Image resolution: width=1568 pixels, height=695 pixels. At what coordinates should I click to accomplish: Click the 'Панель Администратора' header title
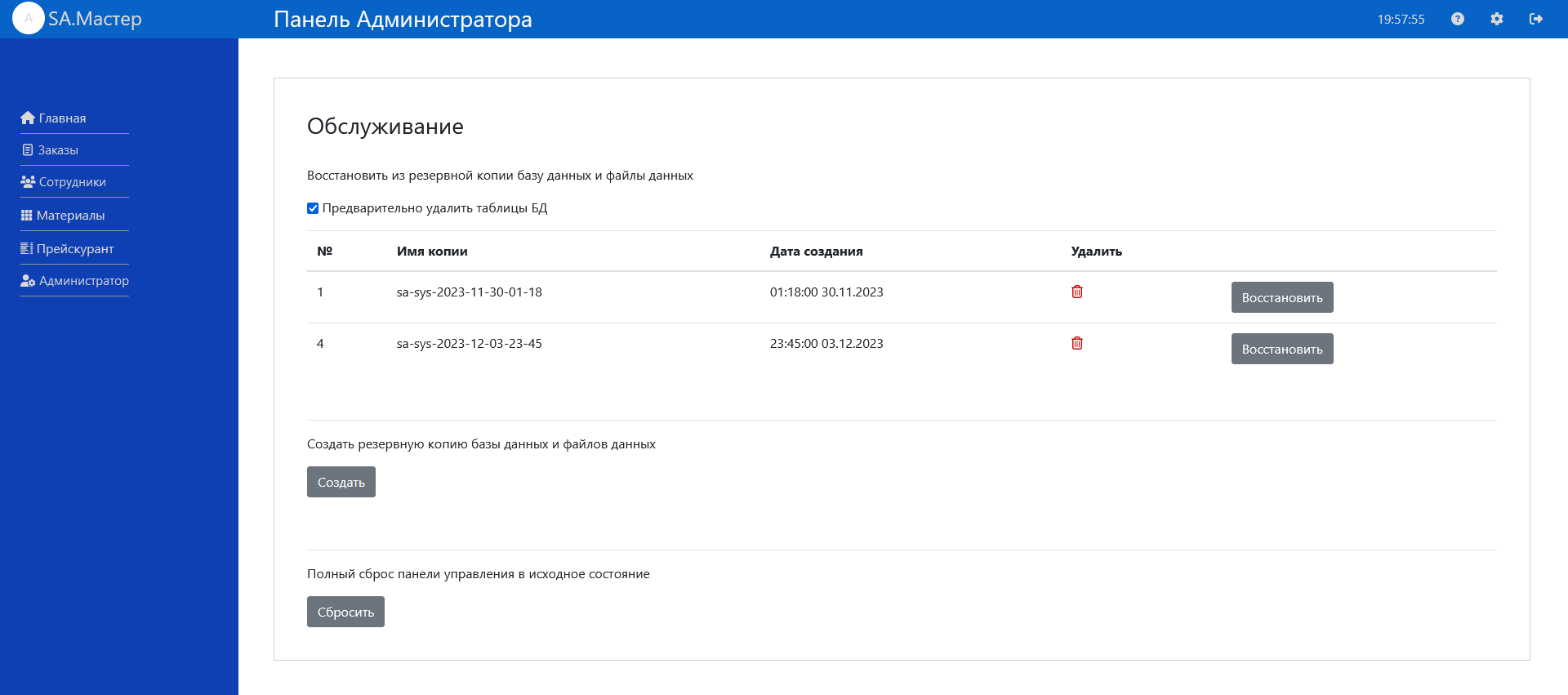pyautogui.click(x=403, y=19)
